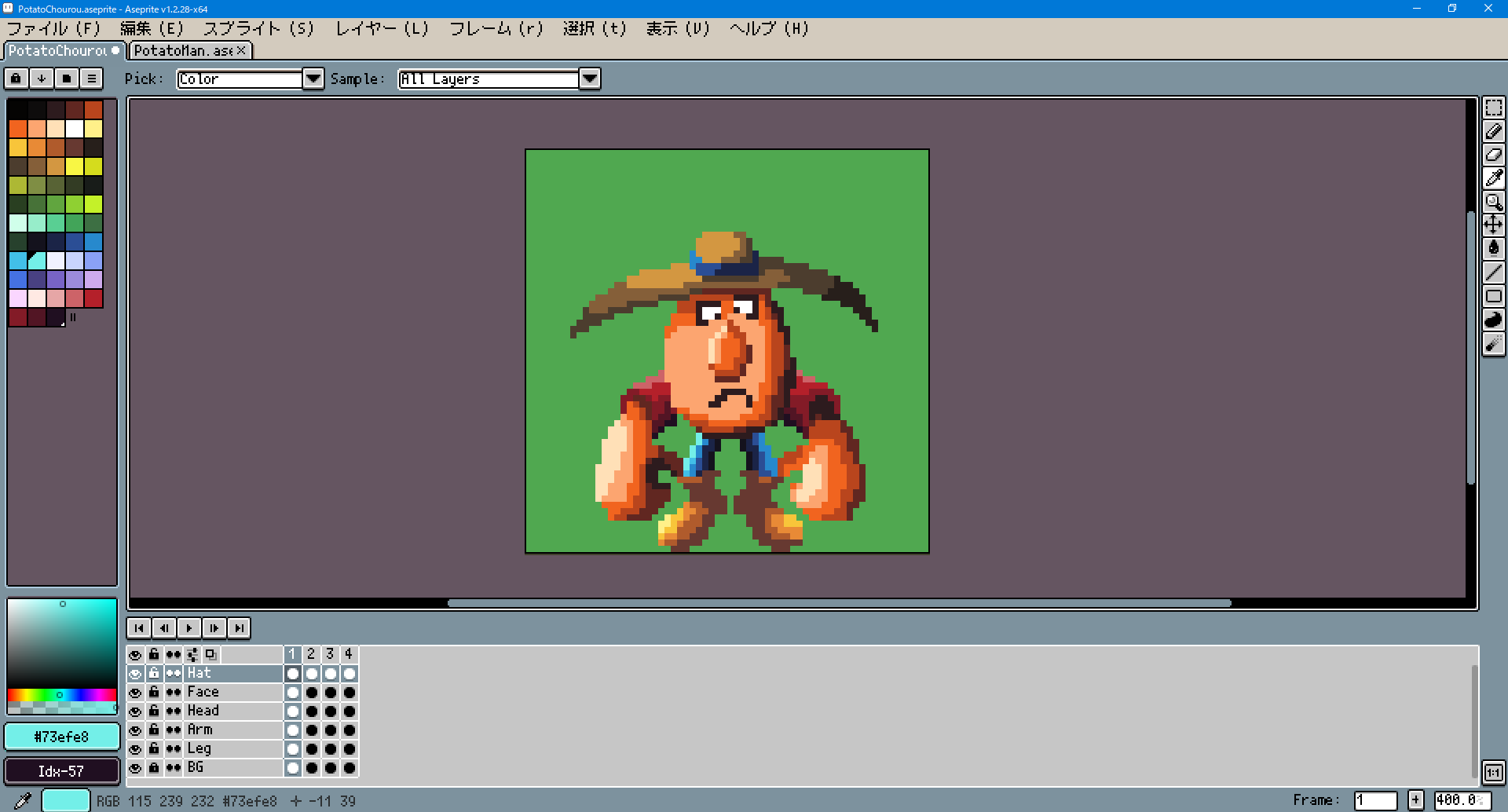Go to next frame
1508x812 pixels.
tap(214, 628)
